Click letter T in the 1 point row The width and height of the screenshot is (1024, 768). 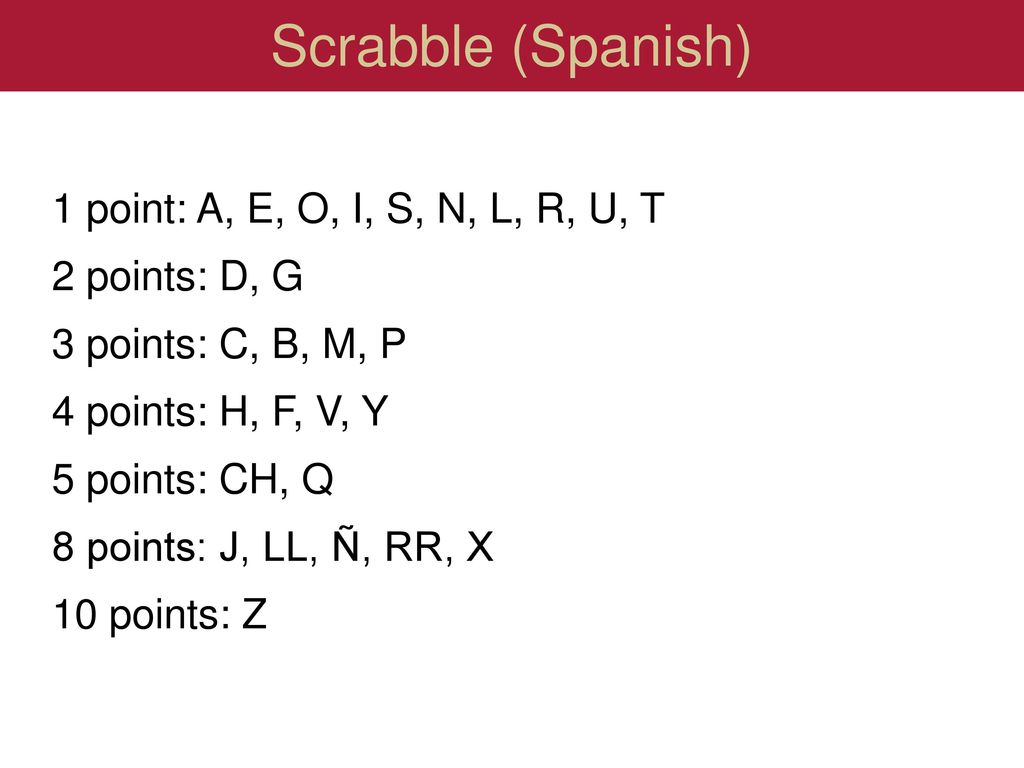point(652,209)
